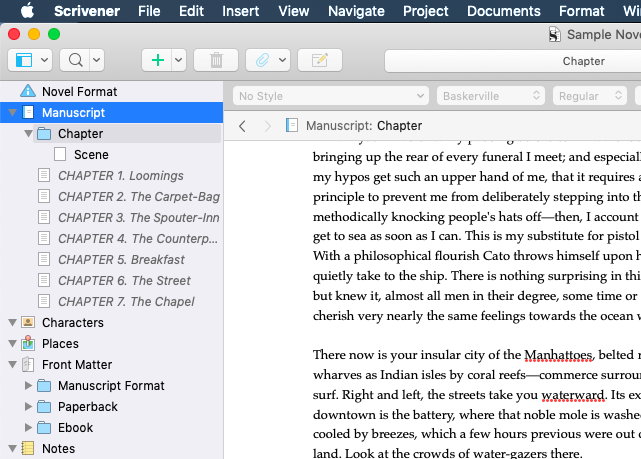Open CHAPTER 1. Loomings
This screenshot has width=641, height=459.
click(121, 176)
